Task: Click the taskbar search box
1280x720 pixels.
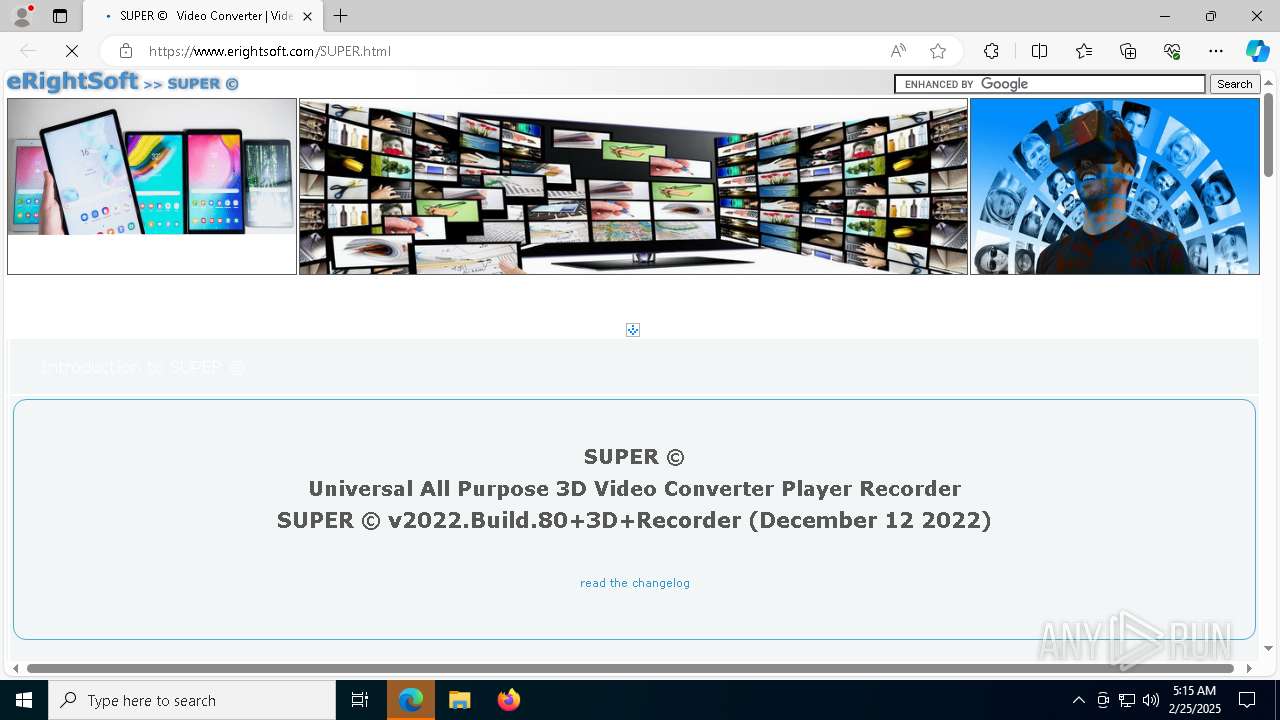Action: pos(192,700)
